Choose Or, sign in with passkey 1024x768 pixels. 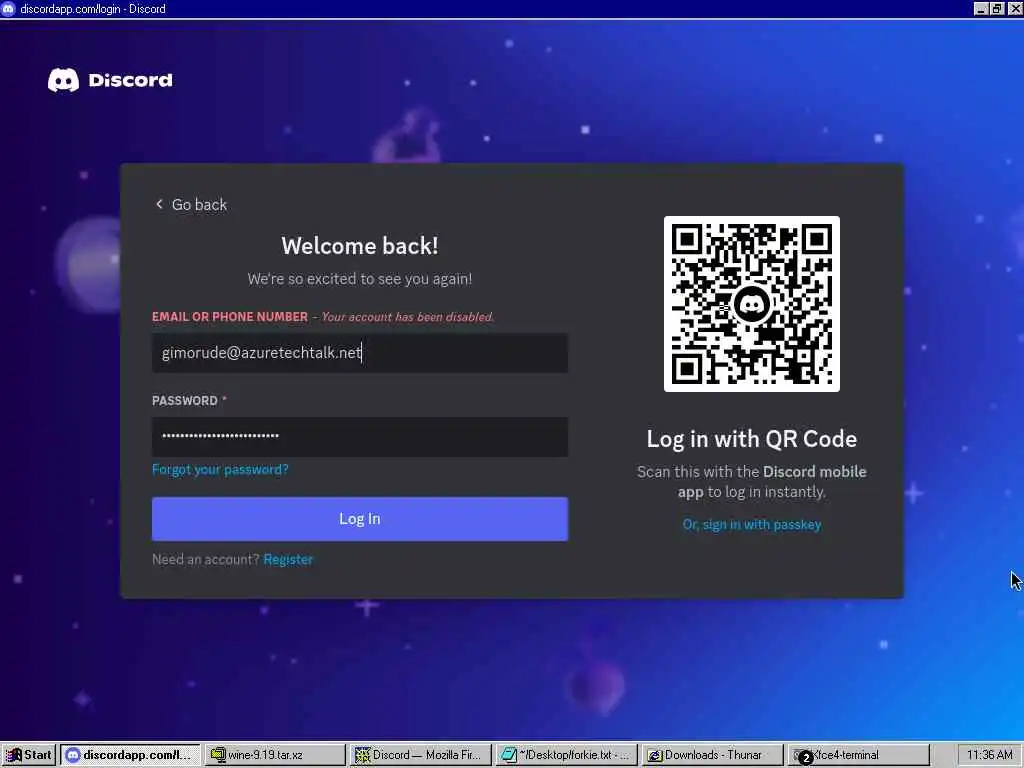coord(752,524)
